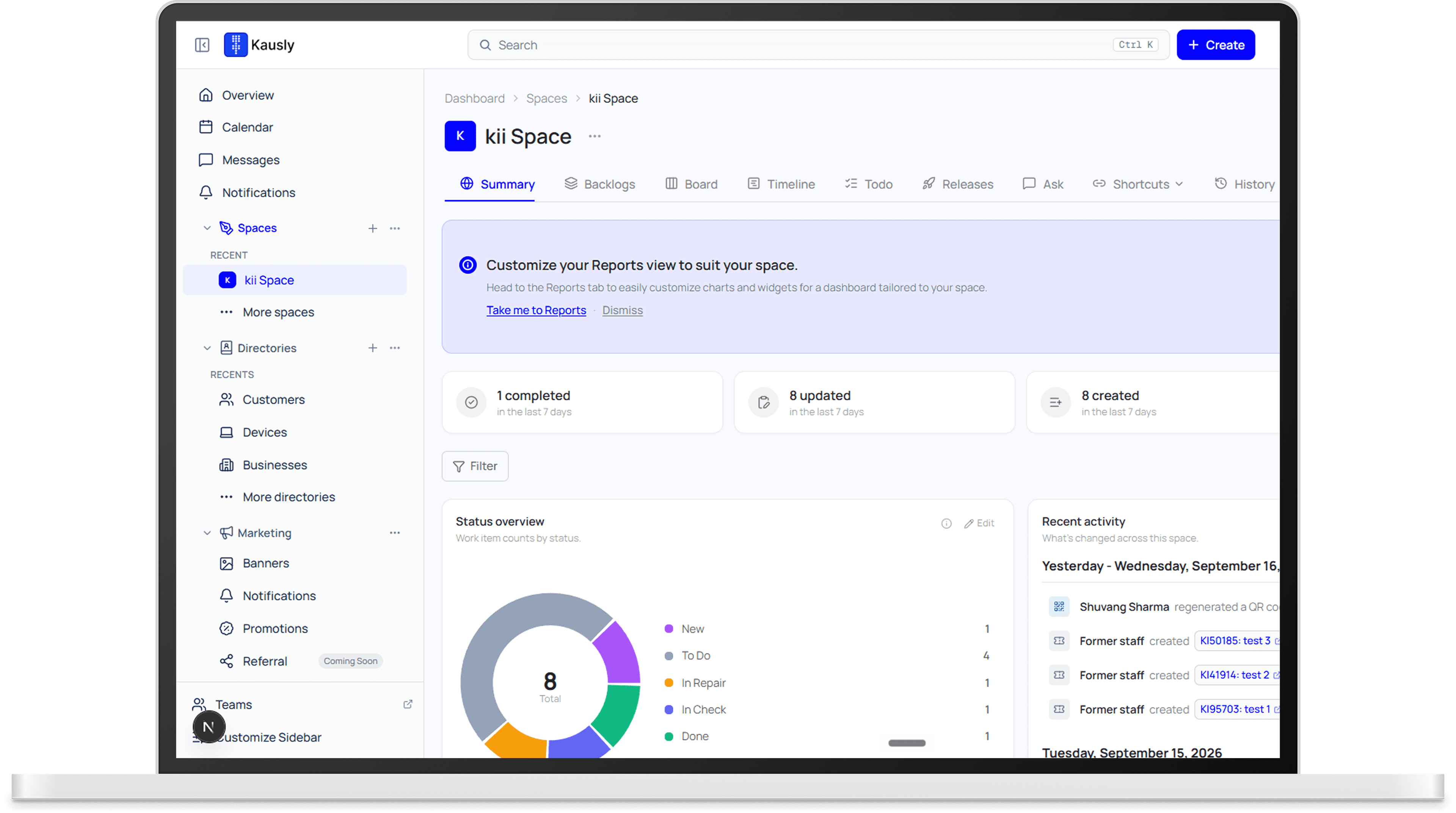Select the blue In Check legend dot
1456x813 pixels.
(668, 710)
